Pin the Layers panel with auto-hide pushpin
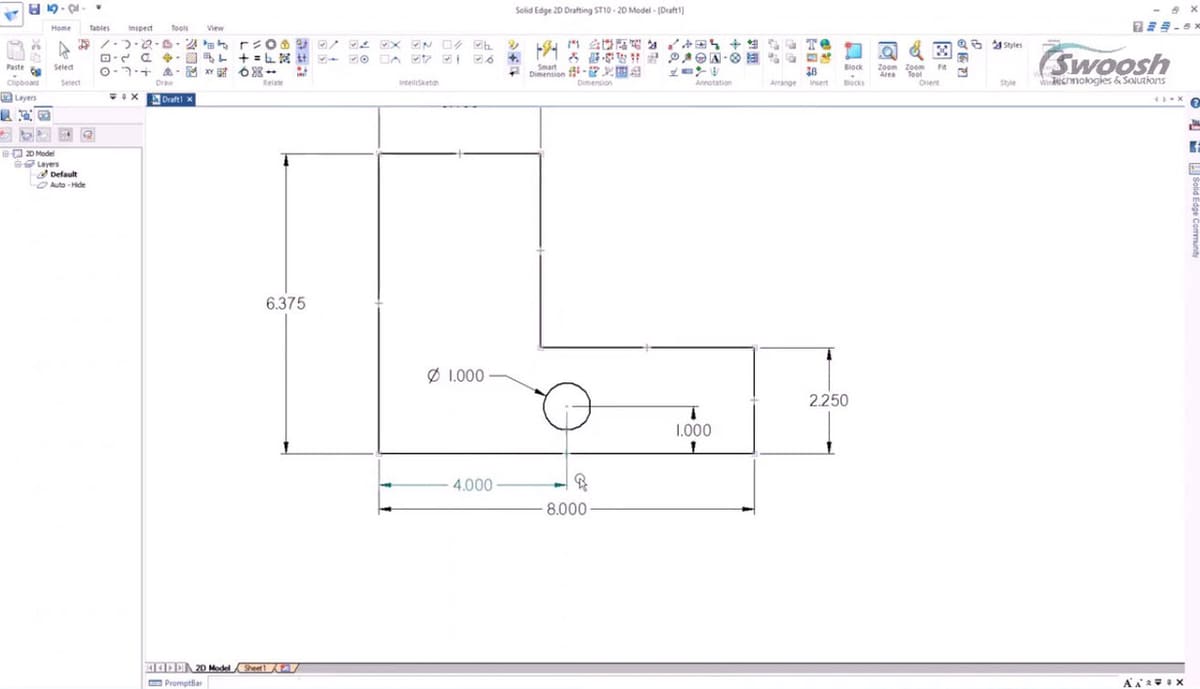The height and width of the screenshot is (689, 1200). coord(124,97)
